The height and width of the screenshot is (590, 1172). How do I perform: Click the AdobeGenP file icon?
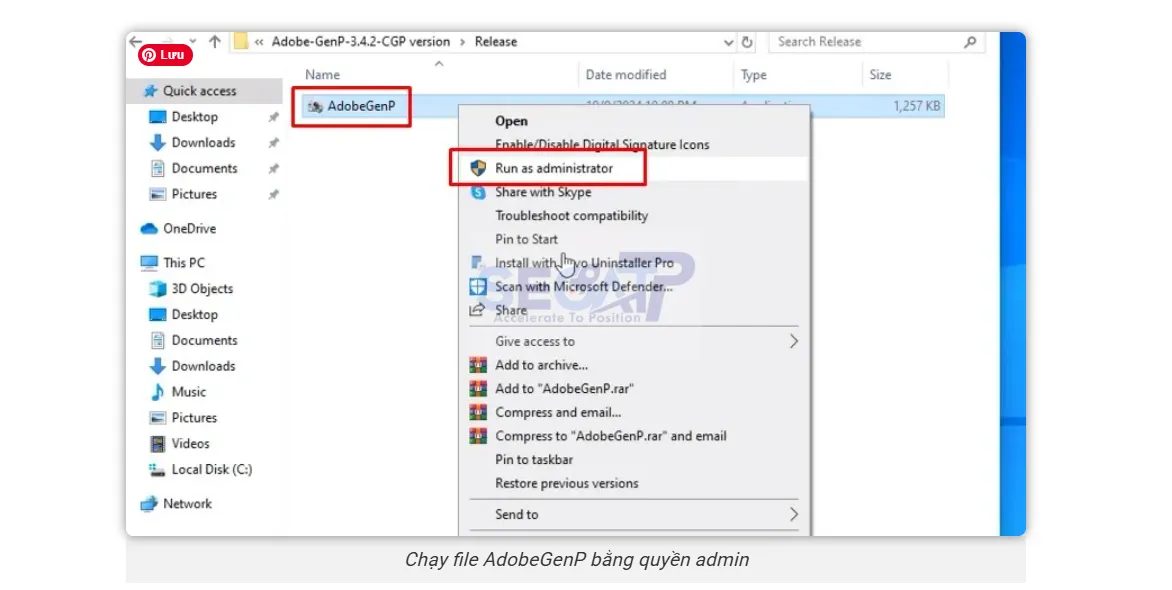click(315, 107)
